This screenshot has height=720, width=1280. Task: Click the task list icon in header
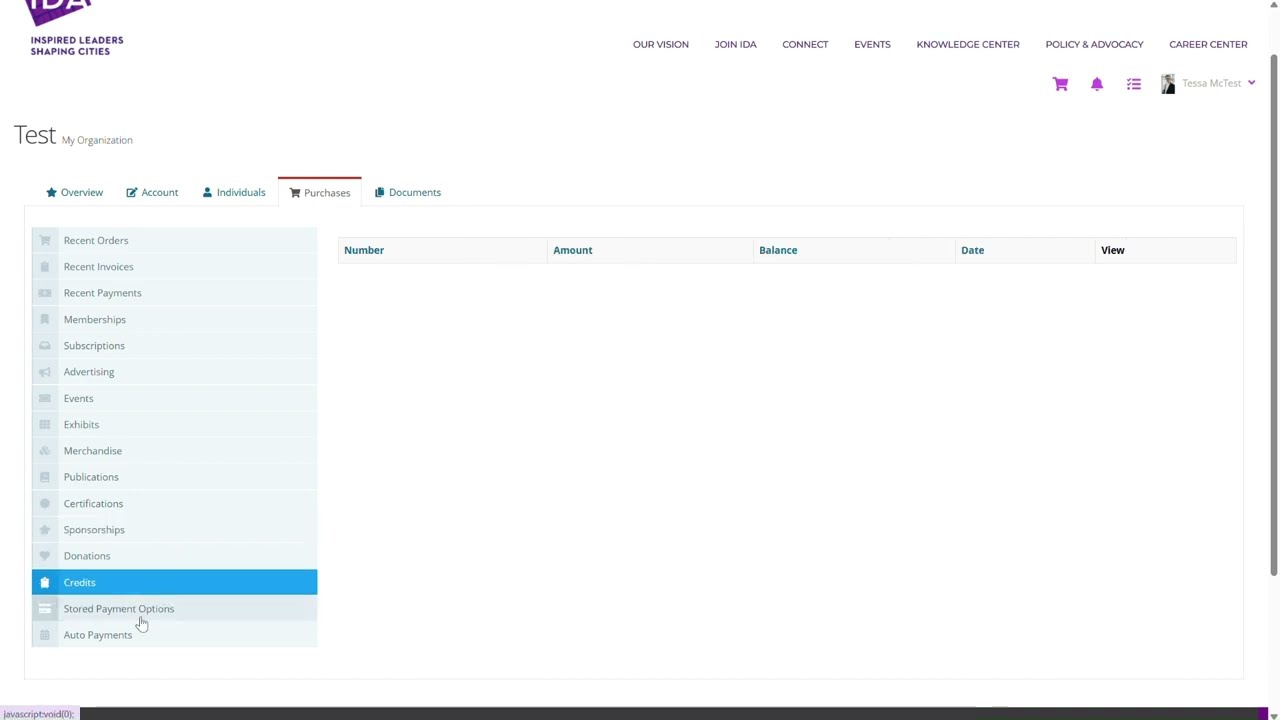(x=1134, y=84)
